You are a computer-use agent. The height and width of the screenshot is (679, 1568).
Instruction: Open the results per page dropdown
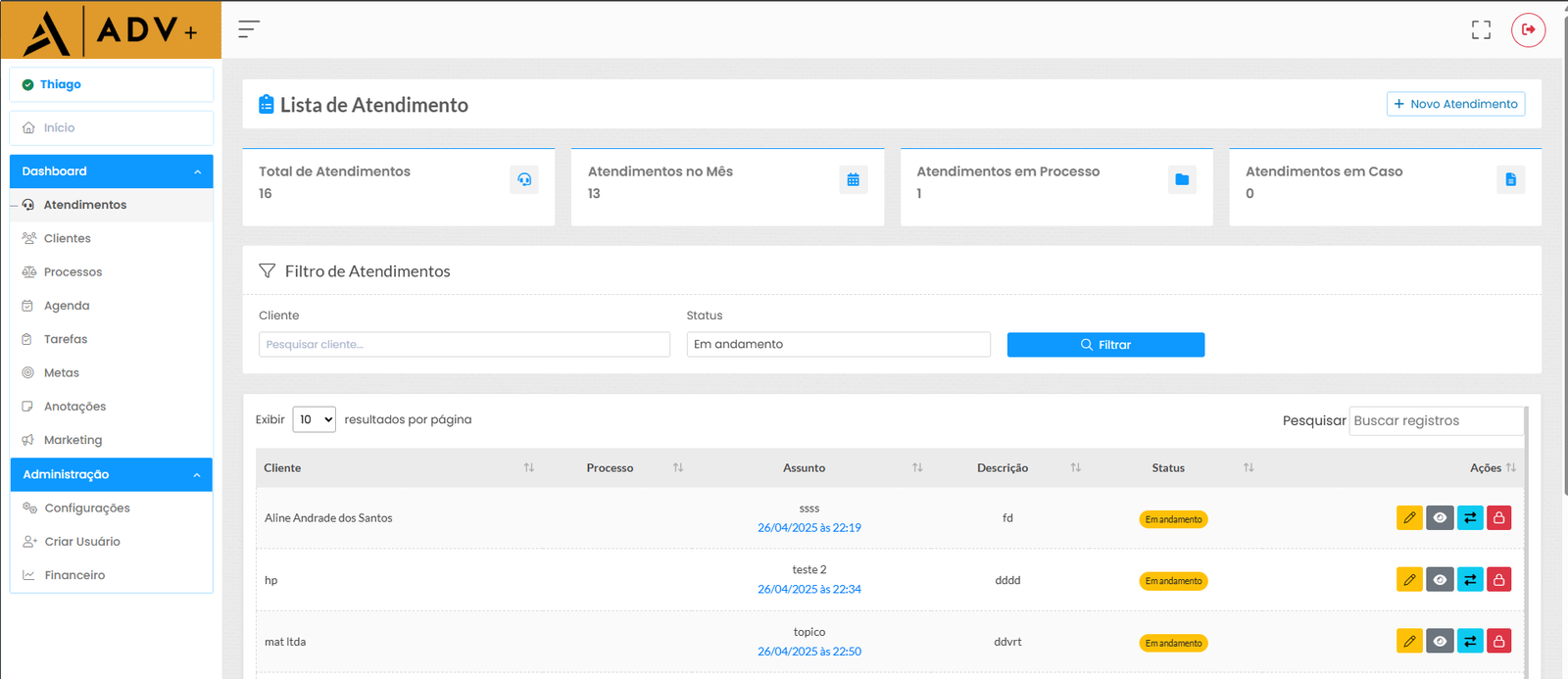click(314, 419)
